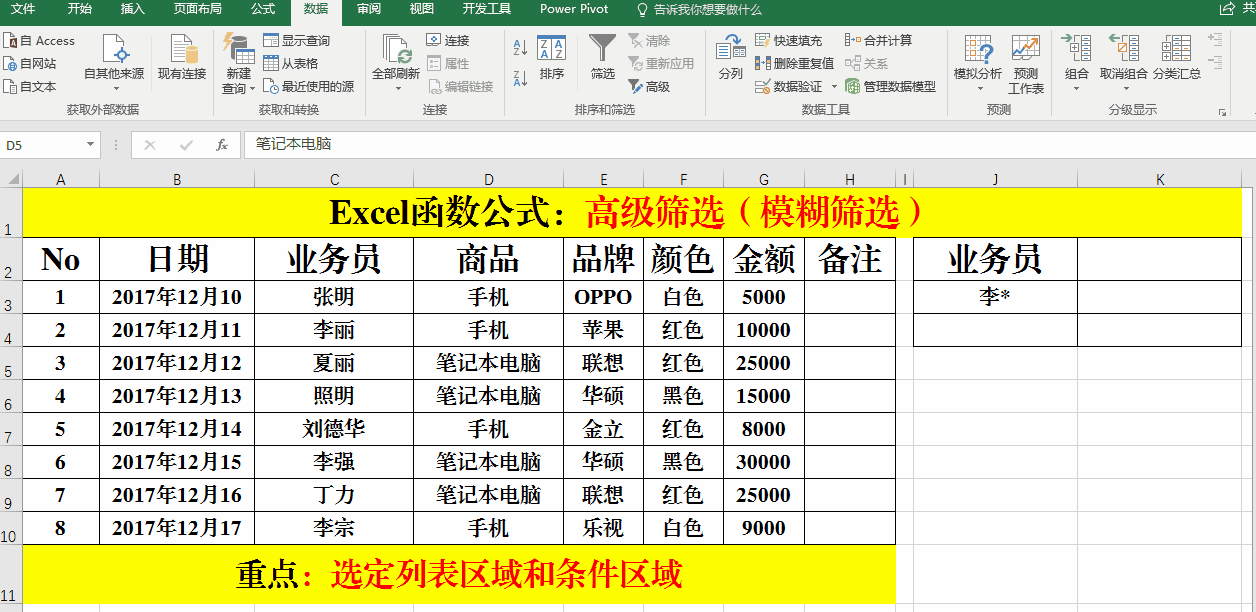The image size is (1256, 612).
Task: Click 现有连接 button
Action: (x=182, y=58)
